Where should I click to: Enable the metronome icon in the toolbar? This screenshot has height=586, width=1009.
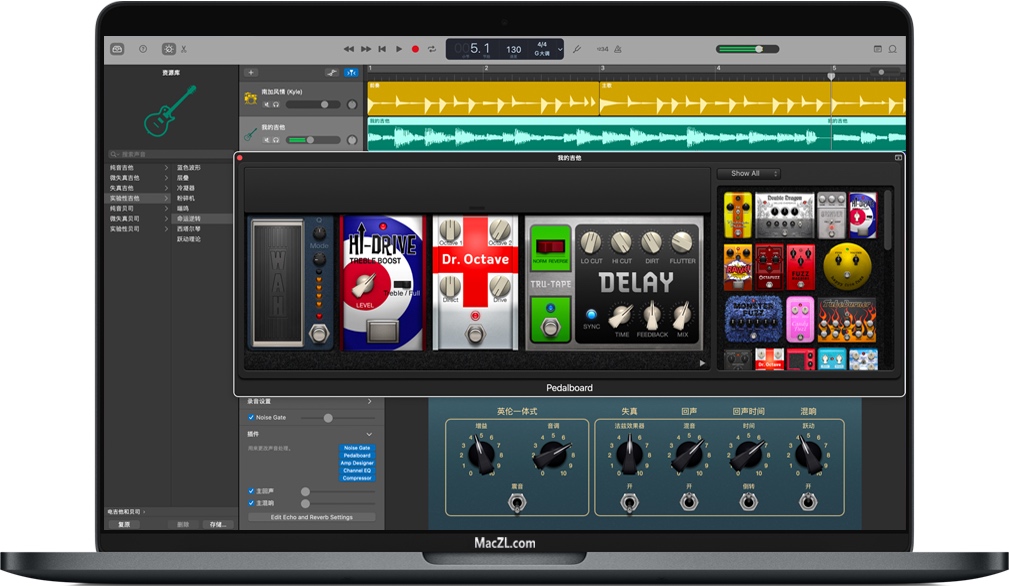coord(619,48)
